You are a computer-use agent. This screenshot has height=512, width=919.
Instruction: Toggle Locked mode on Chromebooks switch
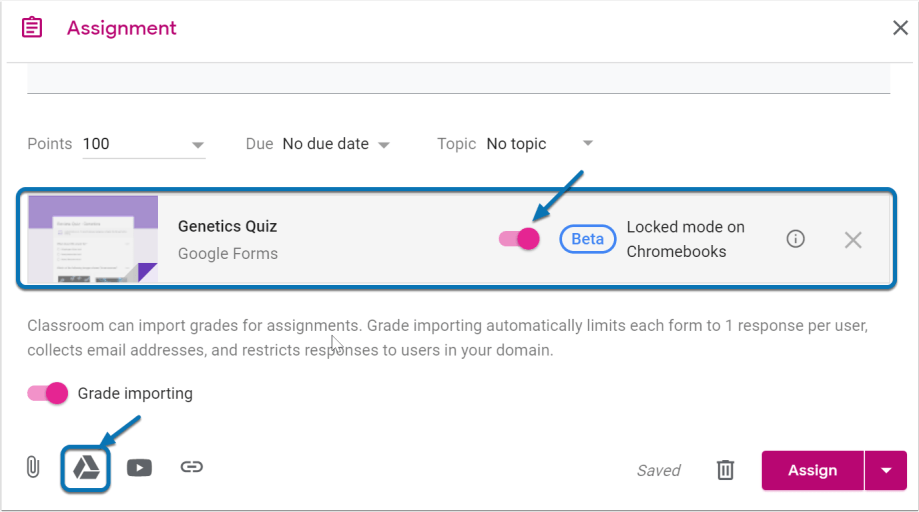(520, 239)
